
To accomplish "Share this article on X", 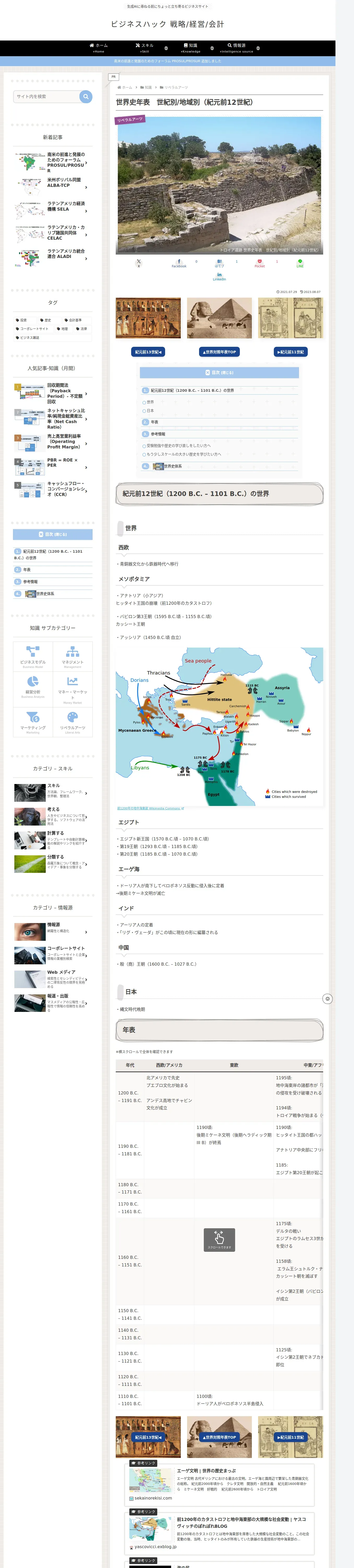I will point(139,263).
